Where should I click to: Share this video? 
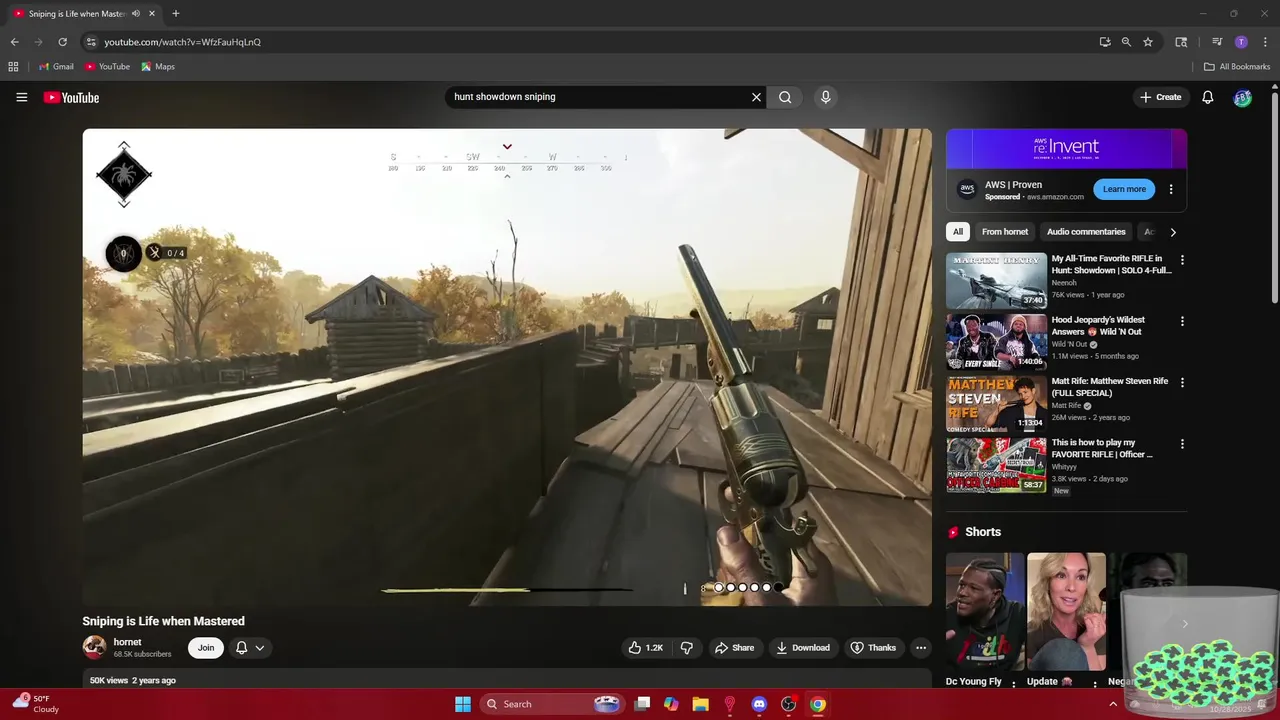point(734,648)
